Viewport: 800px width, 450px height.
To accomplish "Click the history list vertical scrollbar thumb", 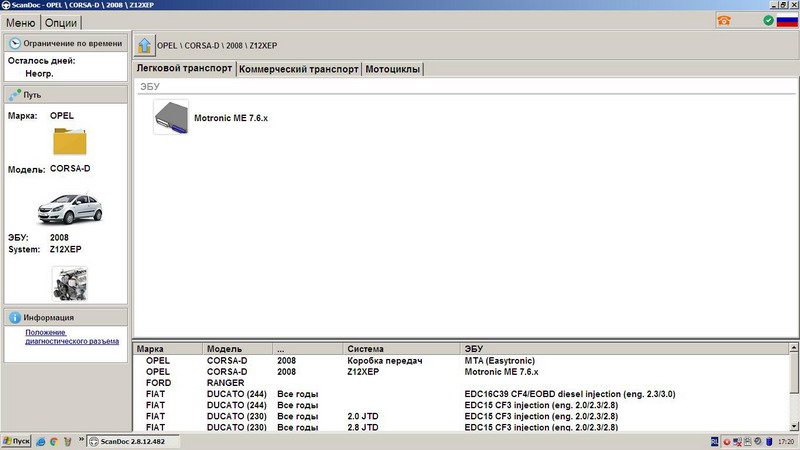I will tap(794, 373).
